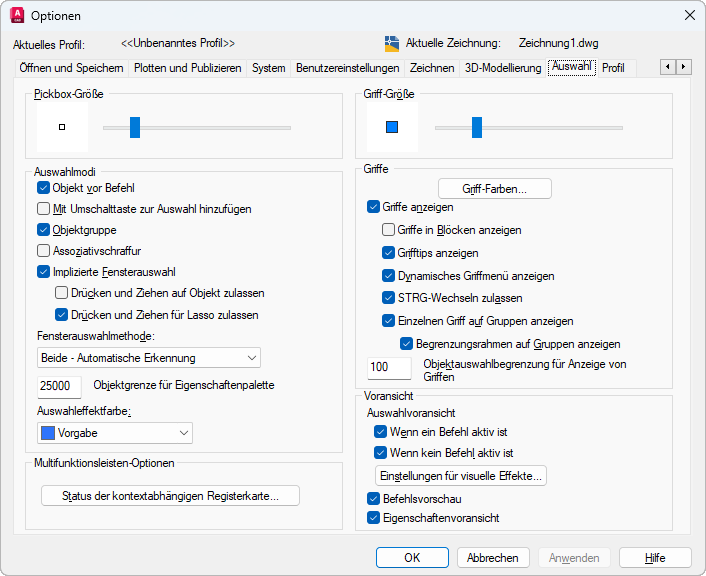Uncheck the Befehlsvorschau option

coord(374,498)
